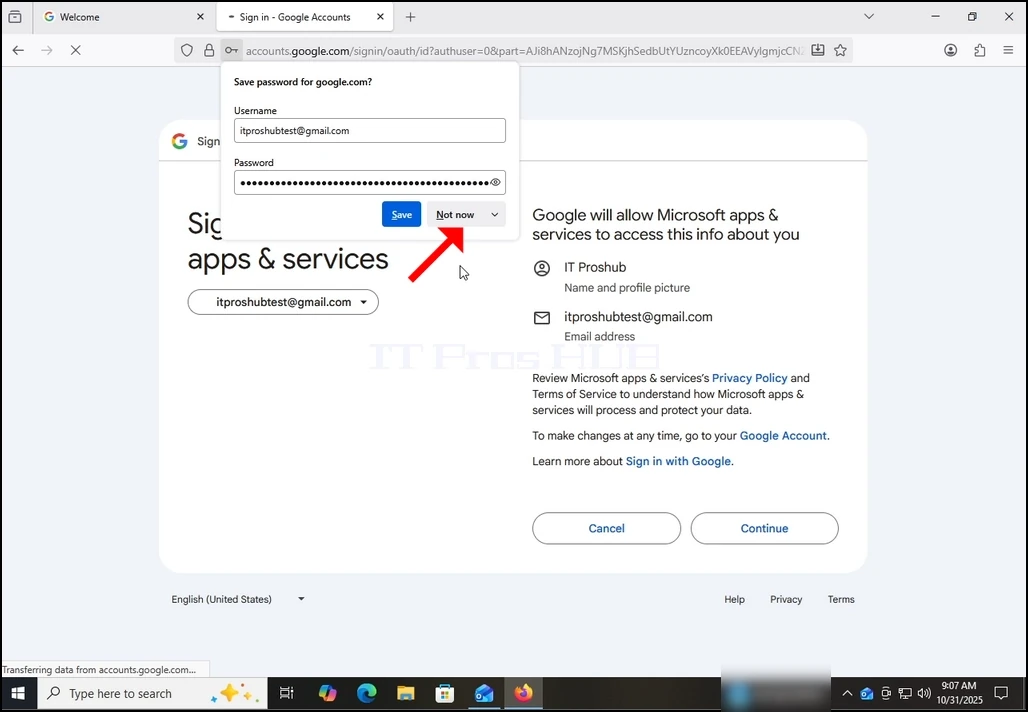Edit the Username field in the save password popup
Viewport: 1028px width, 712px height.
[370, 130]
